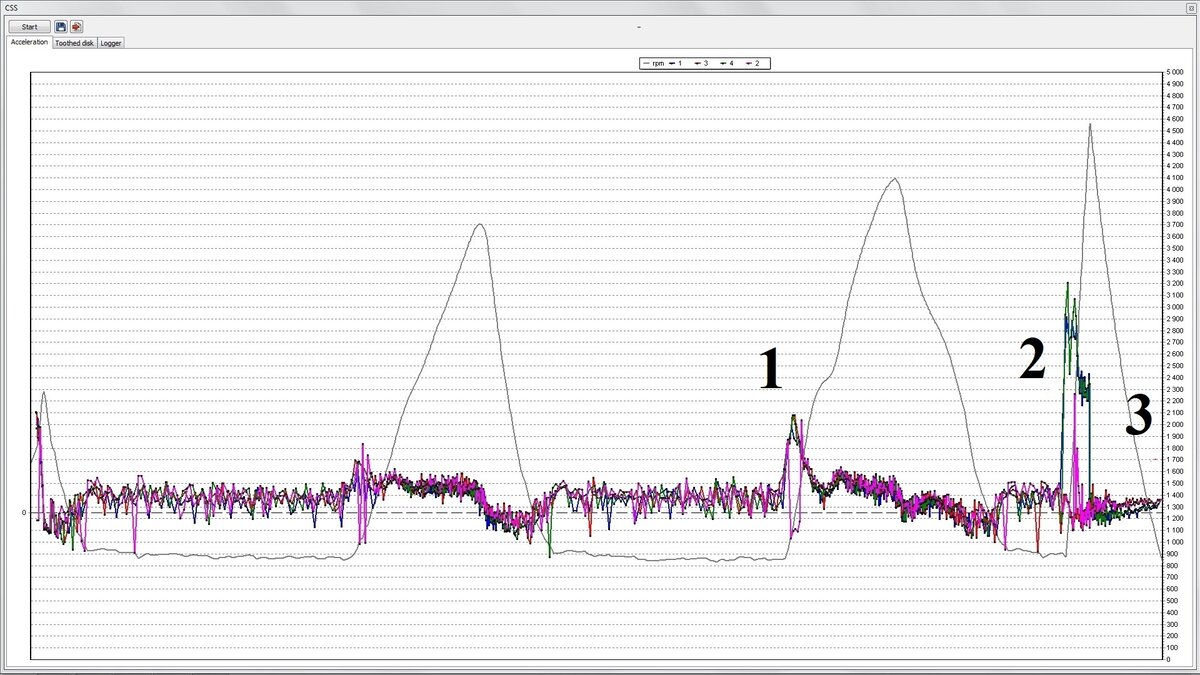This screenshot has width=1200, height=675.
Task: Click the 5 000 label on rpm axis
Action: [1174, 72]
